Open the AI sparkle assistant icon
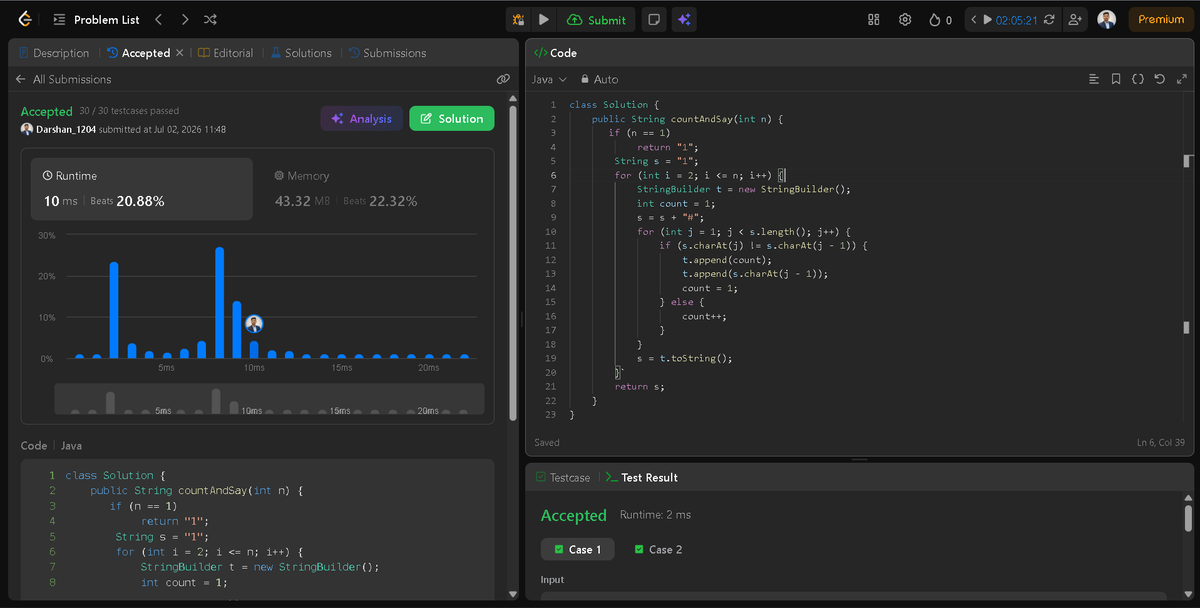The width and height of the screenshot is (1200, 608). point(684,19)
